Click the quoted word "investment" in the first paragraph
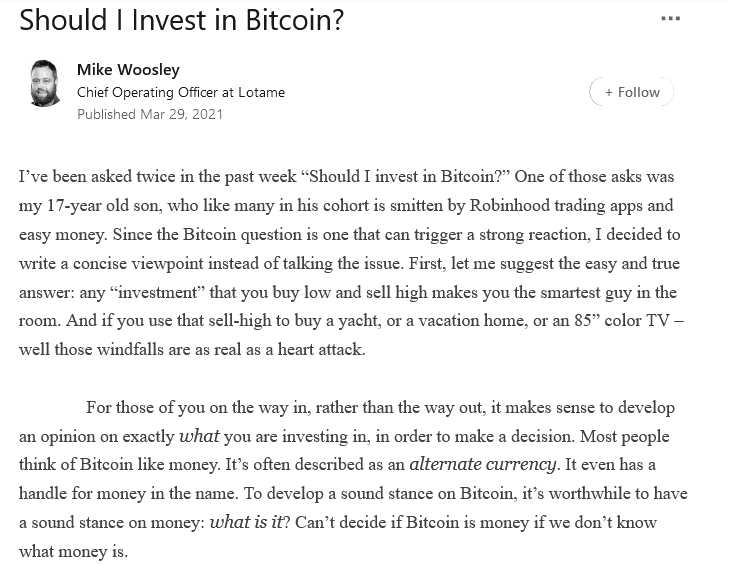Screen dimensions: 729x564 [158, 292]
